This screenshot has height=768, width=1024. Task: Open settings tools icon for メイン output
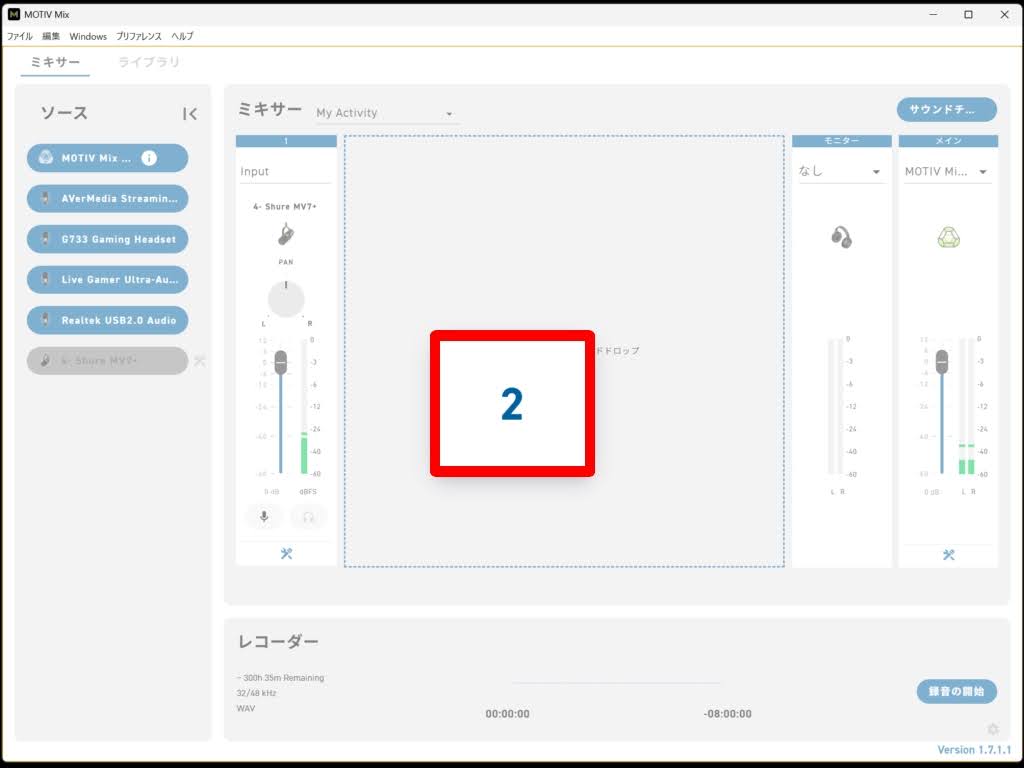[948, 555]
